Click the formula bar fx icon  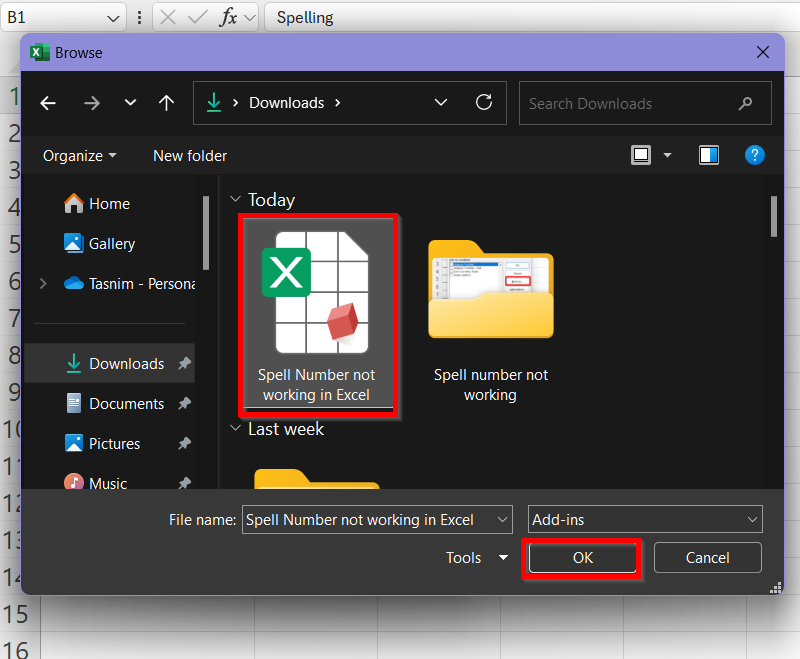229,17
